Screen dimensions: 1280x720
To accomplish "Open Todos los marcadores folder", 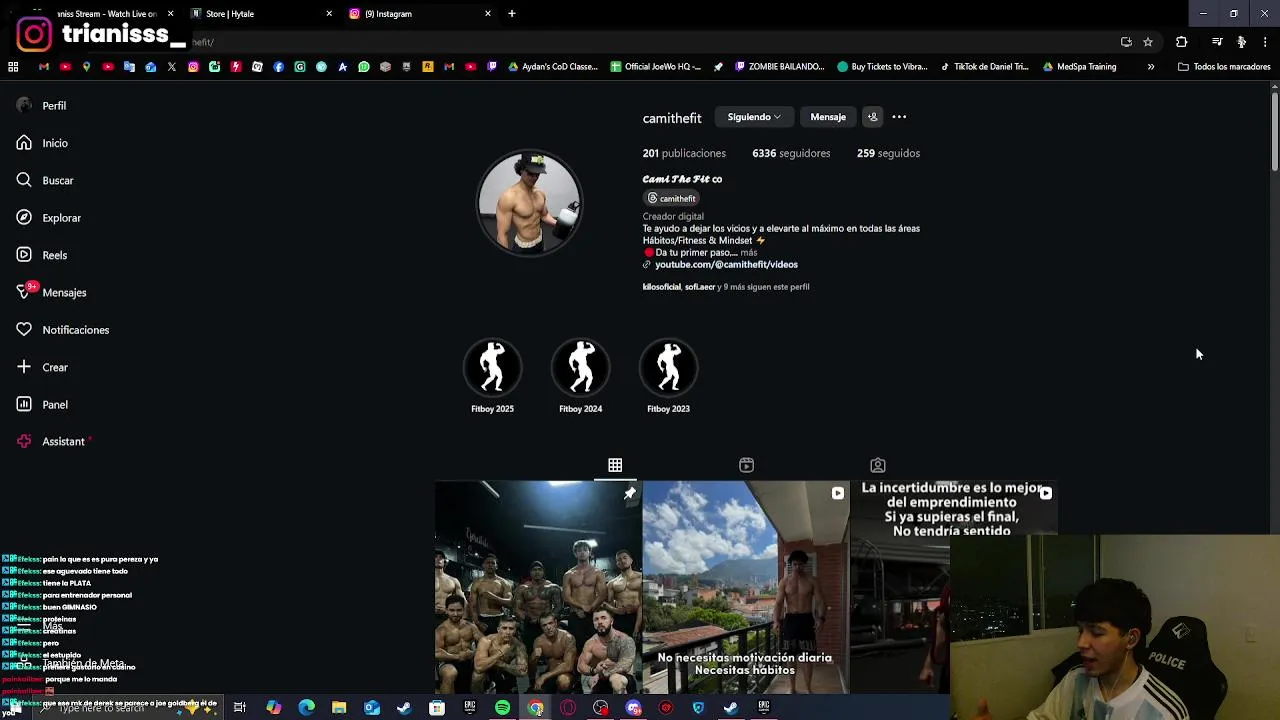I will pyautogui.click(x=1224, y=67).
